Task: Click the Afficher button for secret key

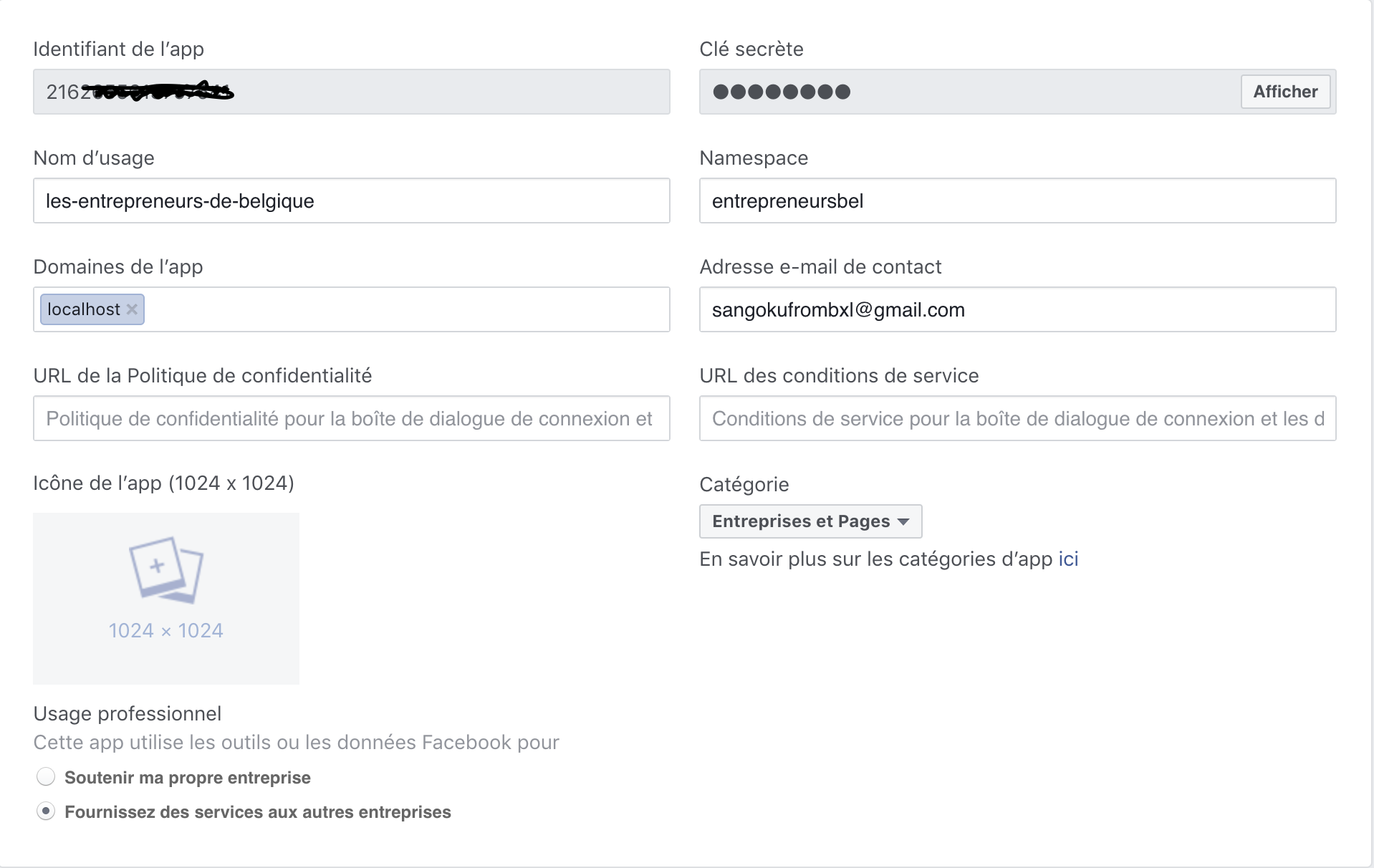Action: tap(1285, 92)
